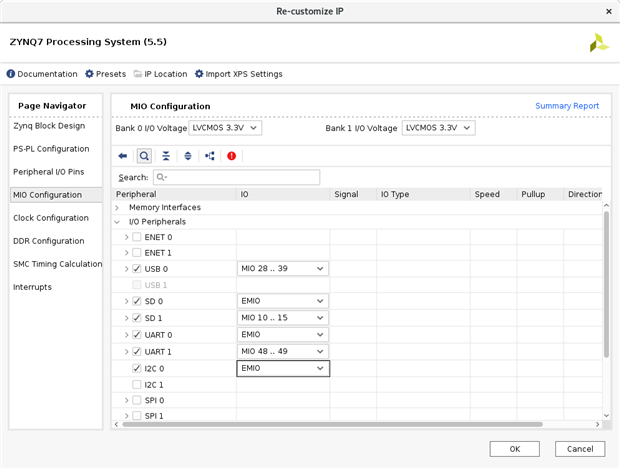Open the UART 1 IO dropdown

tap(283, 352)
